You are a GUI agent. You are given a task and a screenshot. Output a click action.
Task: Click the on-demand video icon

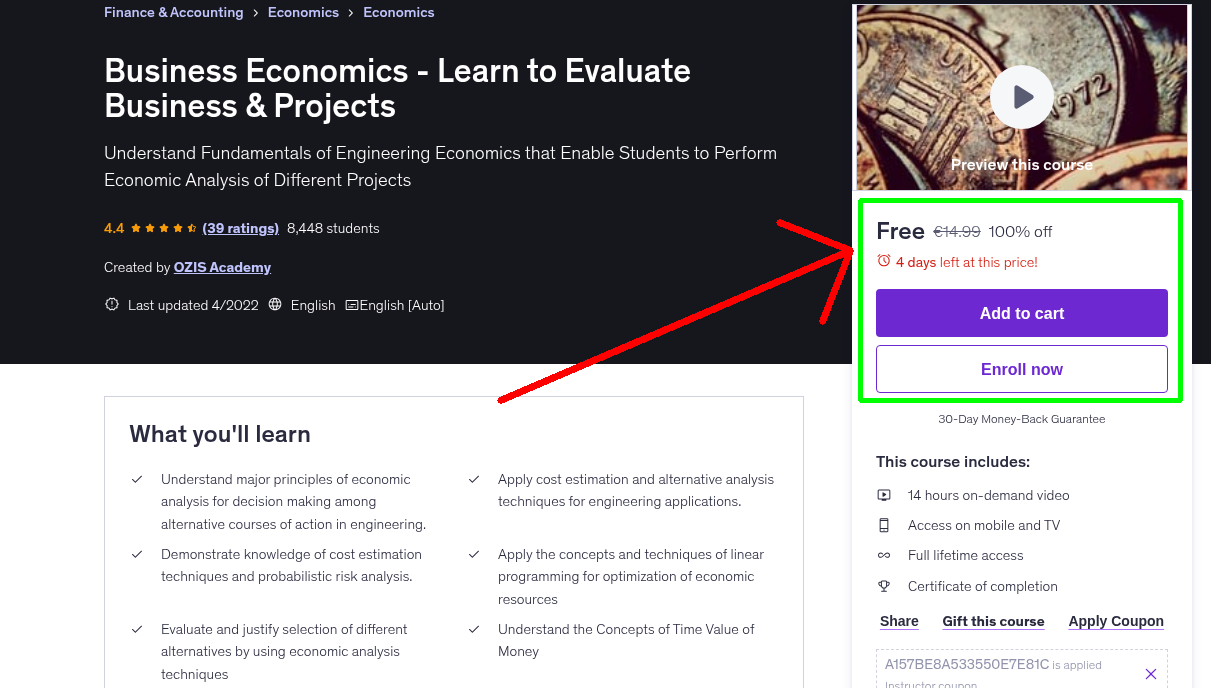tap(885, 495)
